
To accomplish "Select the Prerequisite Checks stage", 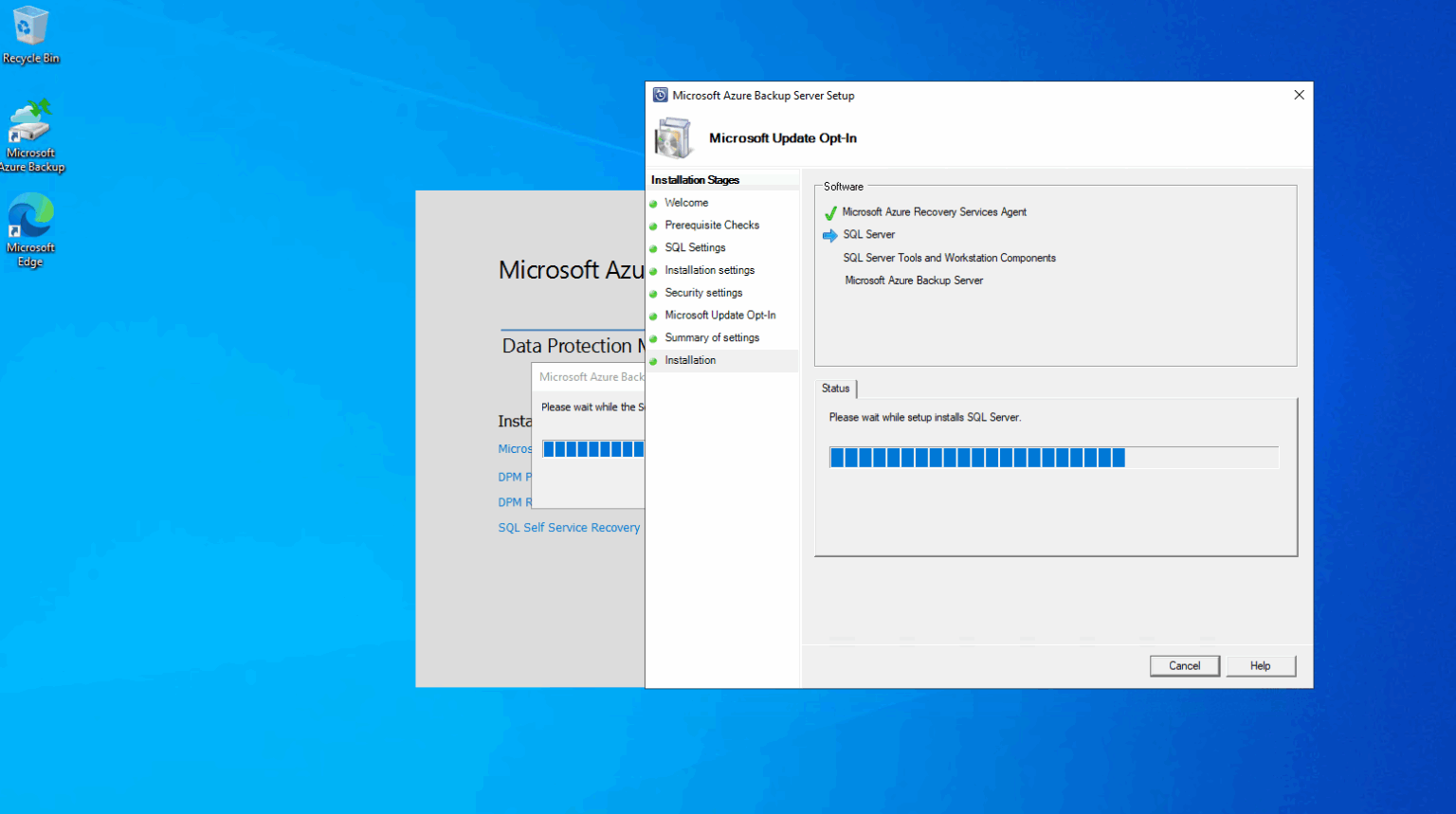I will [711, 225].
